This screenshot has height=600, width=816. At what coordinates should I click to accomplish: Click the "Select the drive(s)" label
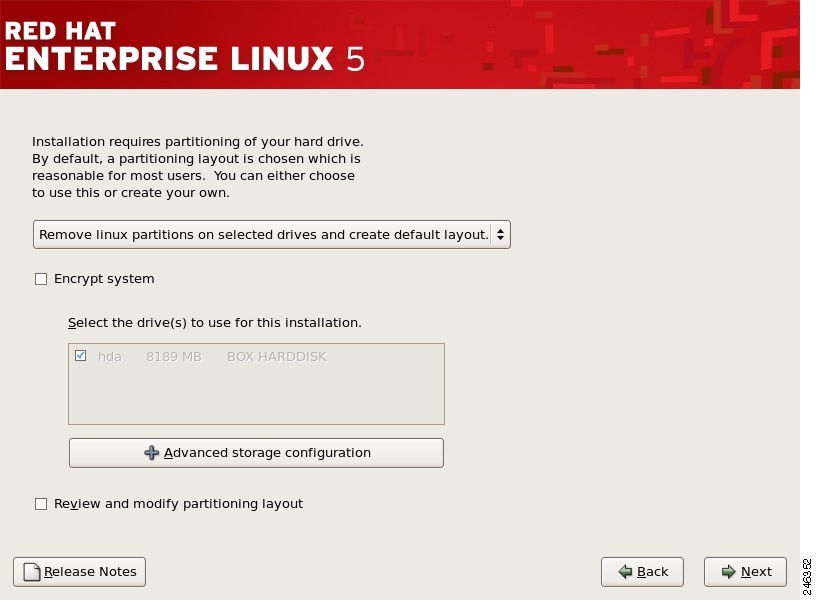(215, 323)
